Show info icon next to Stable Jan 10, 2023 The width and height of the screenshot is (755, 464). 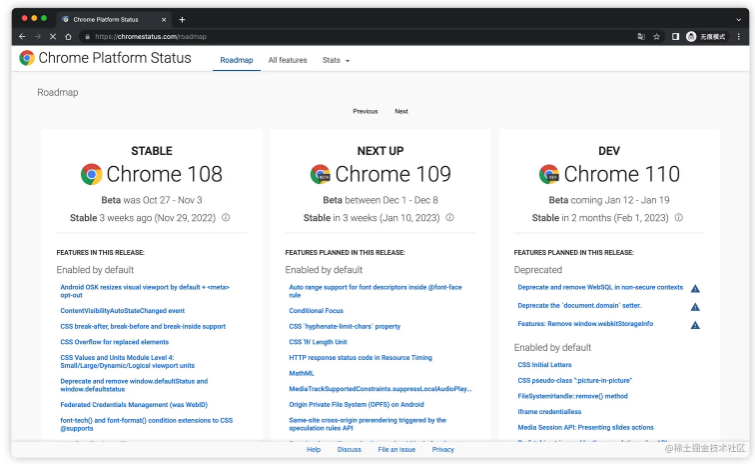point(450,218)
